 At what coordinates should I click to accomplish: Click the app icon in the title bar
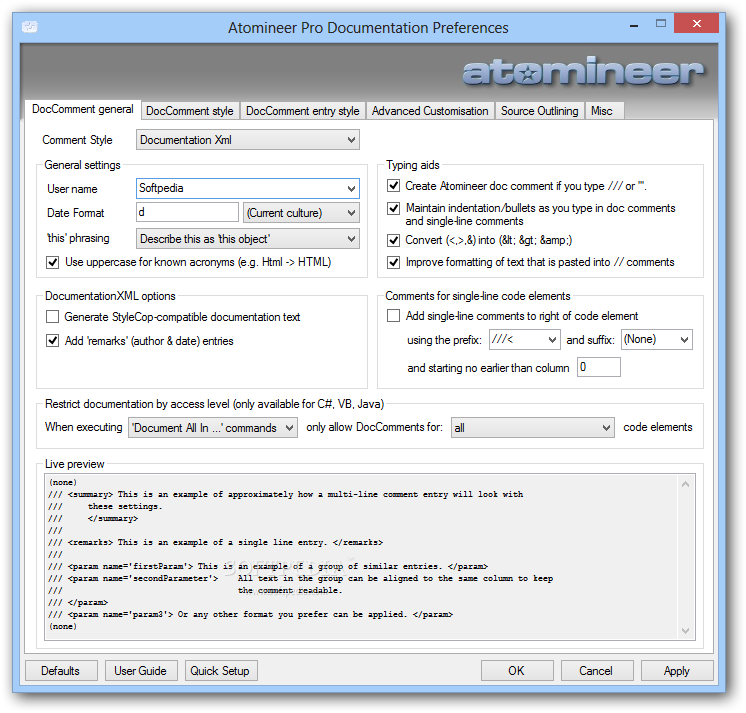coord(29,27)
